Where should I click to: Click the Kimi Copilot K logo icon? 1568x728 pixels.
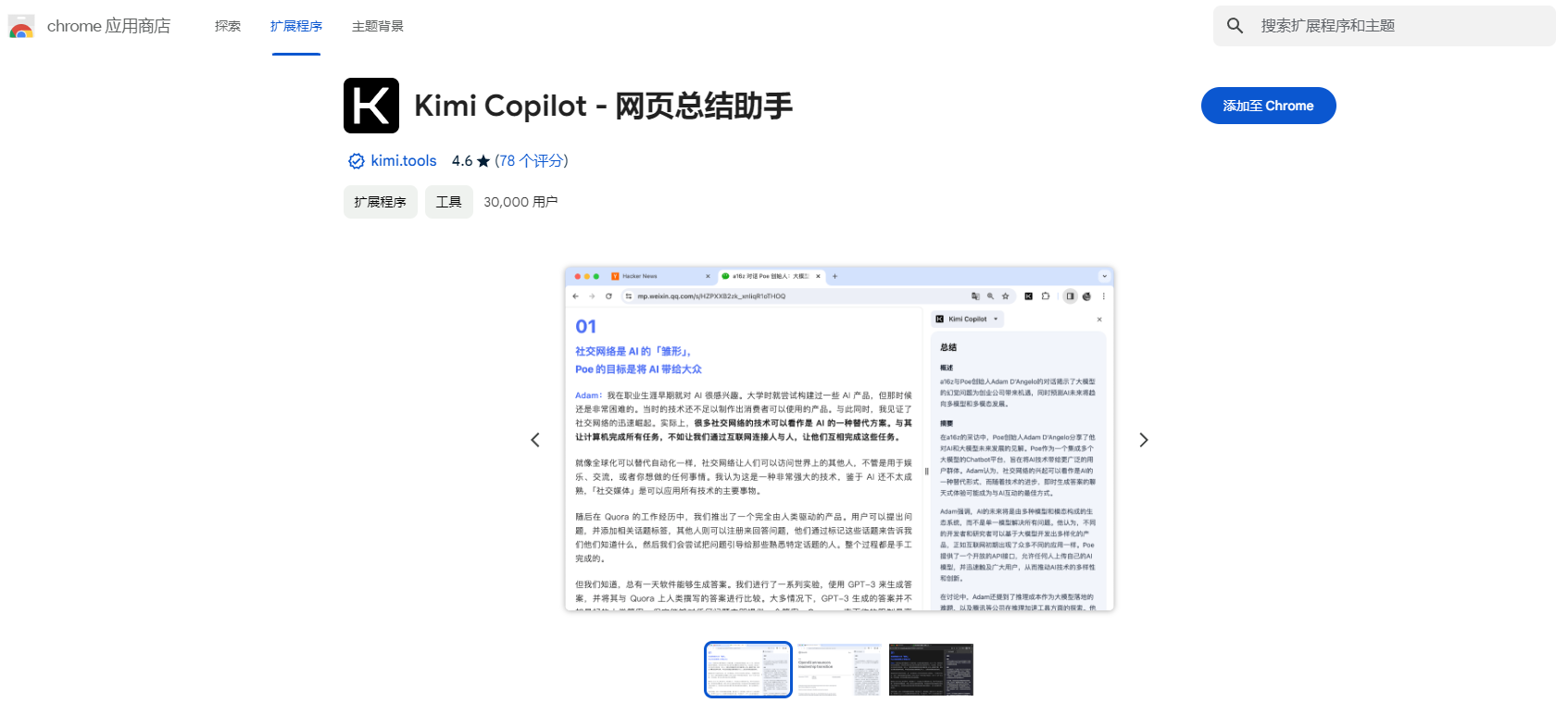click(x=371, y=106)
